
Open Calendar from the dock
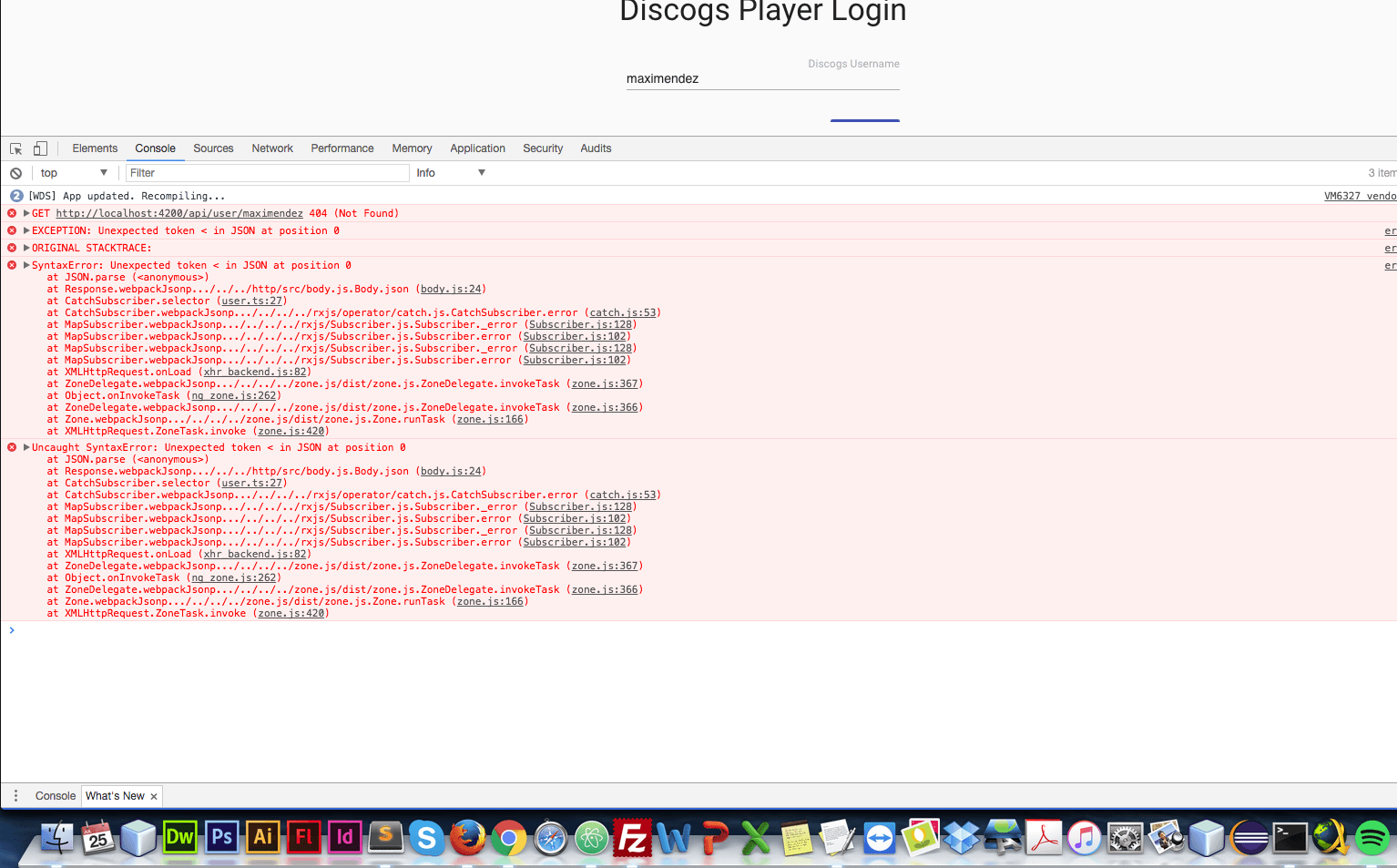coord(98,838)
